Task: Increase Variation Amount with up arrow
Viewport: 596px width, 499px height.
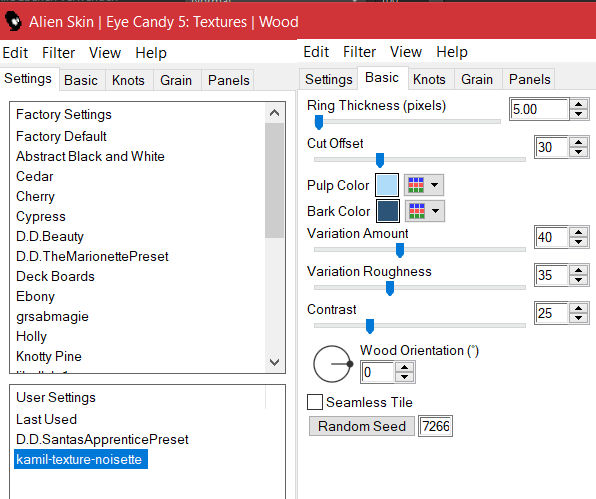Action: (x=579, y=233)
